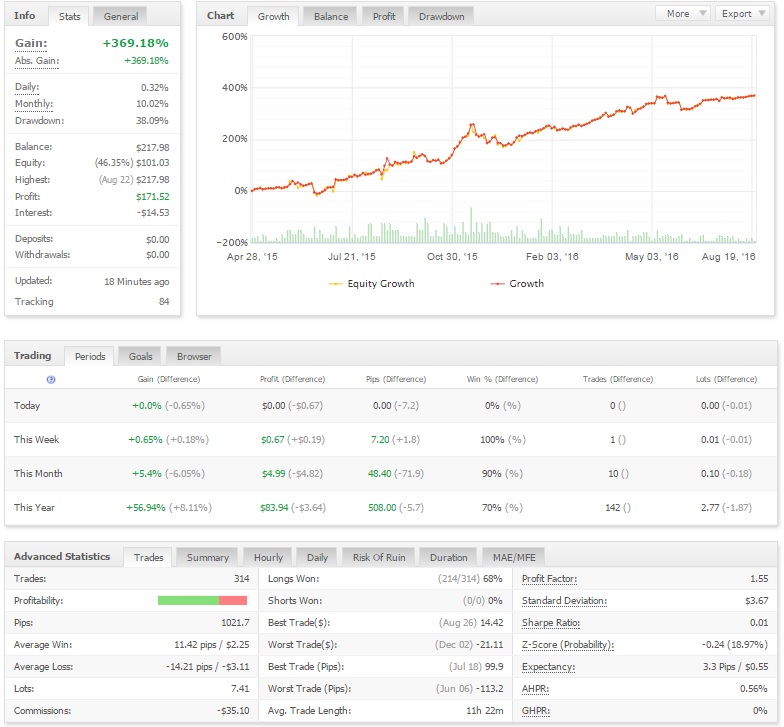The width and height of the screenshot is (784, 727).
Task: Toggle the Growth legend series
Action: point(517,284)
